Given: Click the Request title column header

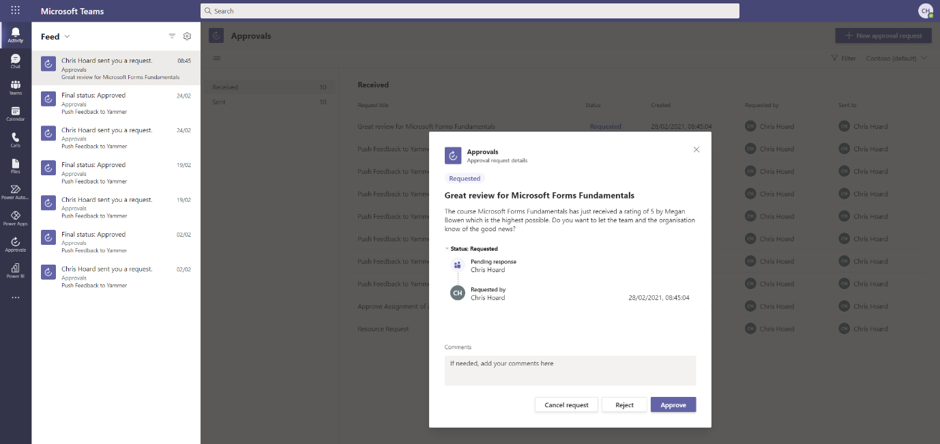Looking at the screenshot, I should (373, 105).
